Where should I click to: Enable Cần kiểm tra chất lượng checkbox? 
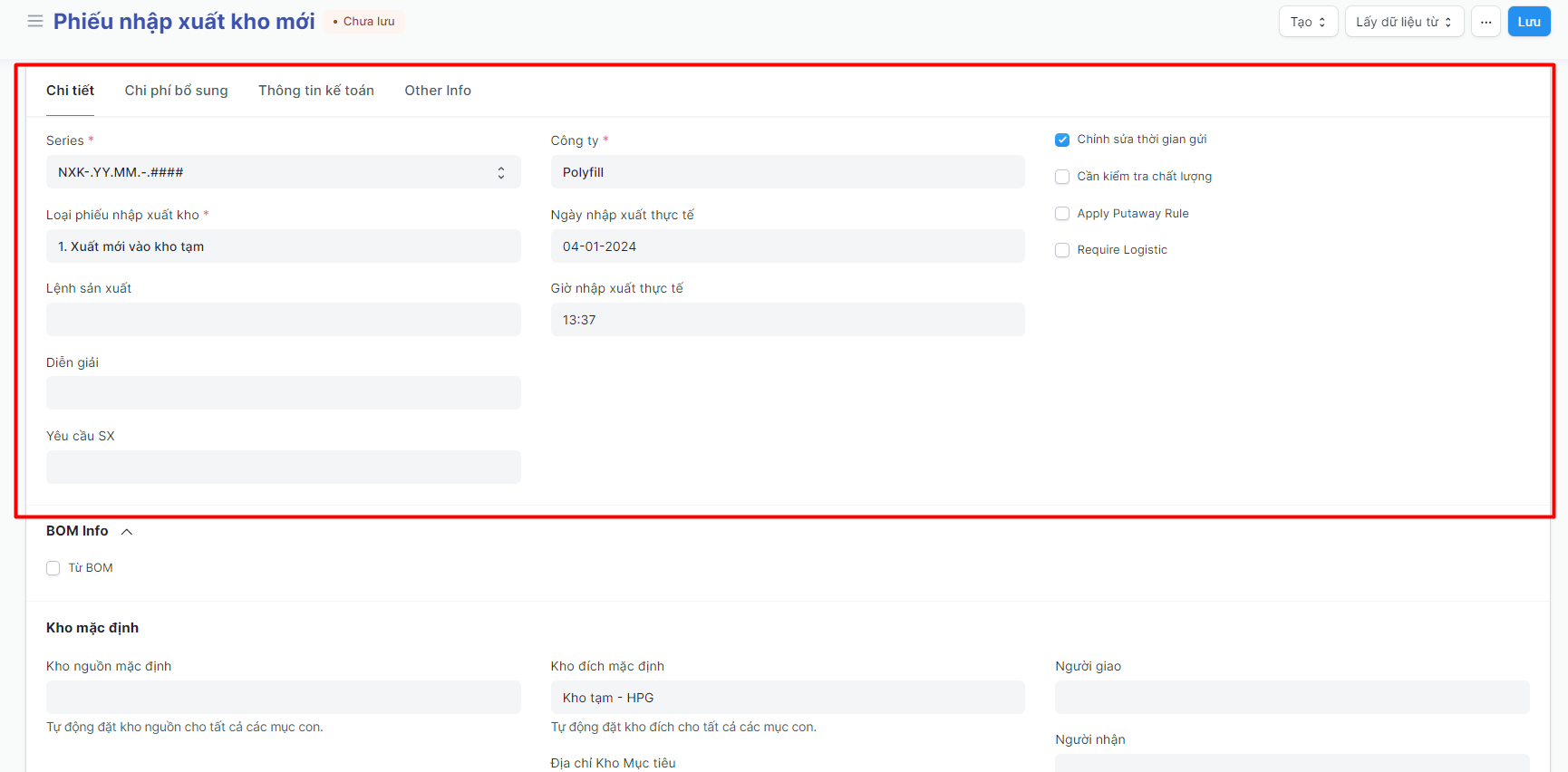click(1062, 177)
